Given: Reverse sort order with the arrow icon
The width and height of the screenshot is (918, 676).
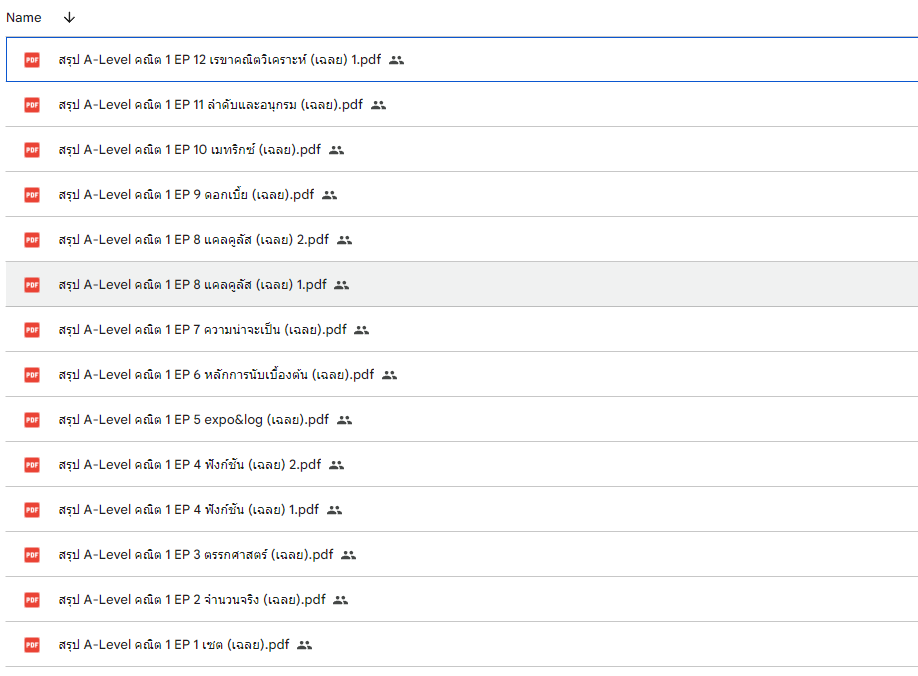Looking at the screenshot, I should click(x=69, y=18).
